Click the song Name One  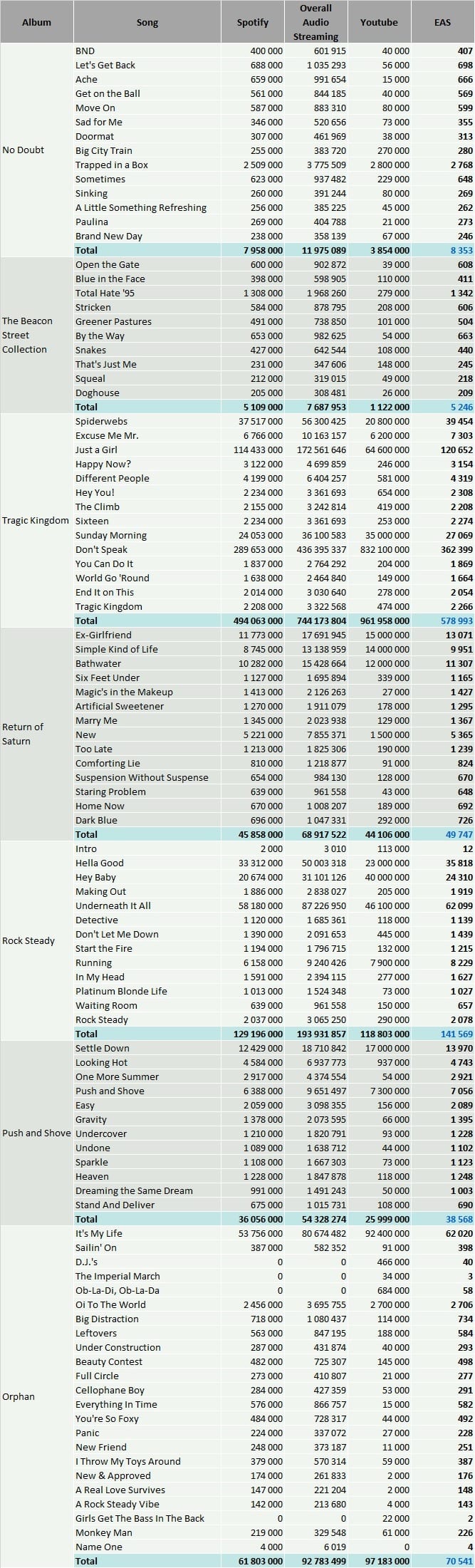pos(99,1547)
